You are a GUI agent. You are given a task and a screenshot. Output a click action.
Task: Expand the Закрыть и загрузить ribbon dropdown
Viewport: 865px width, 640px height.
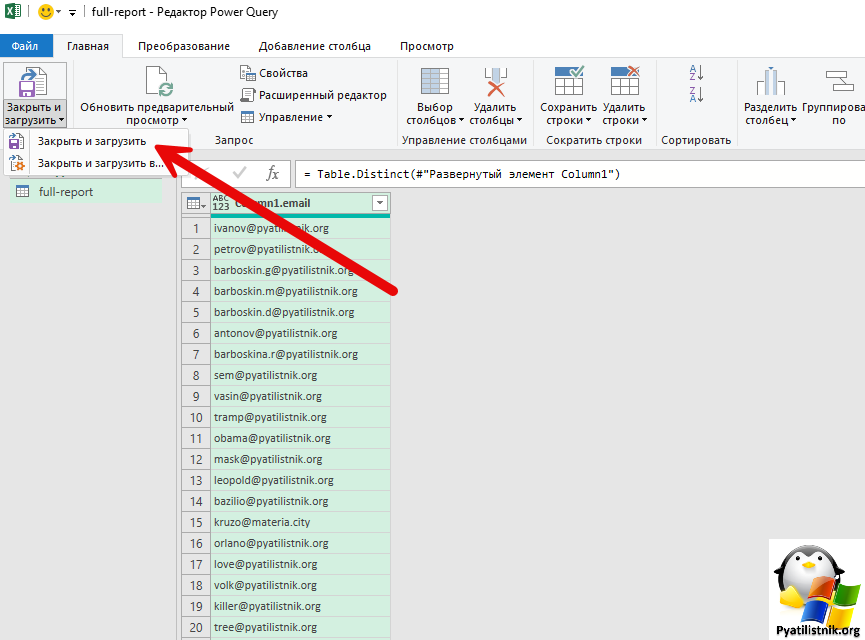pos(34,114)
